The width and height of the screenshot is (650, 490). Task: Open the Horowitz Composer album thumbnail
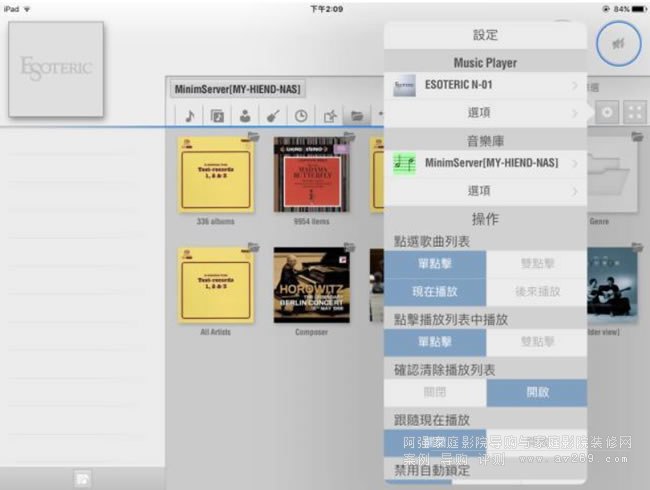(x=311, y=286)
